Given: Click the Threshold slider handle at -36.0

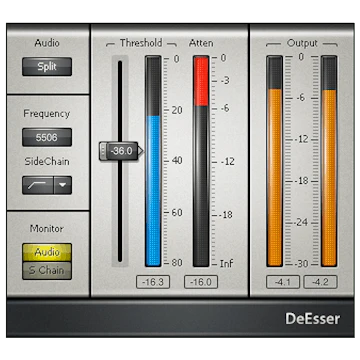Looking at the screenshot, I should click(121, 151).
